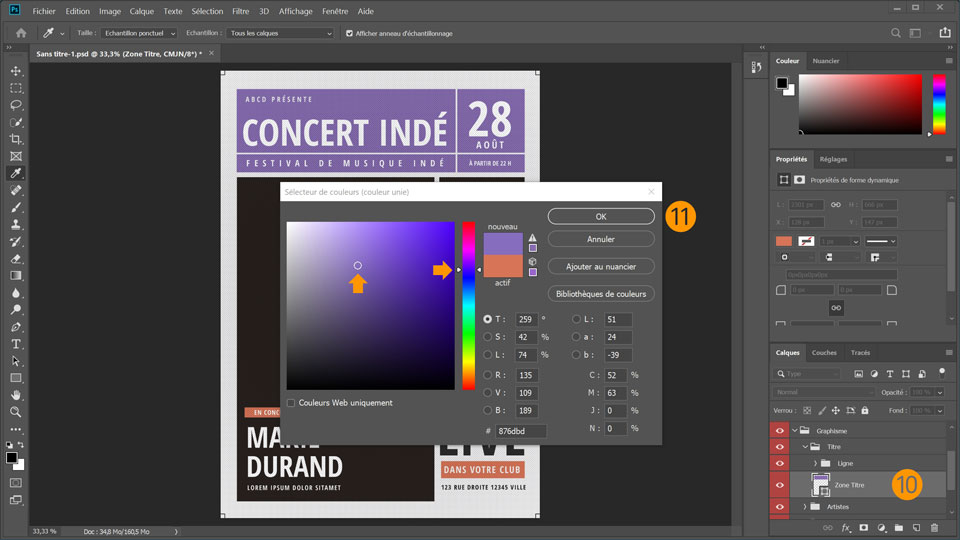Viewport: 960px width, 540px height.
Task: Select the Path Selection tool
Action: tap(16, 361)
